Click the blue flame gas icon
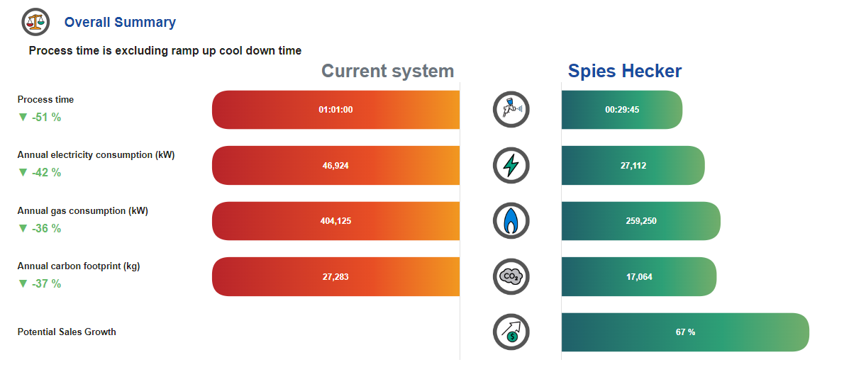This screenshot has height=372, width=862. pyautogui.click(x=511, y=221)
